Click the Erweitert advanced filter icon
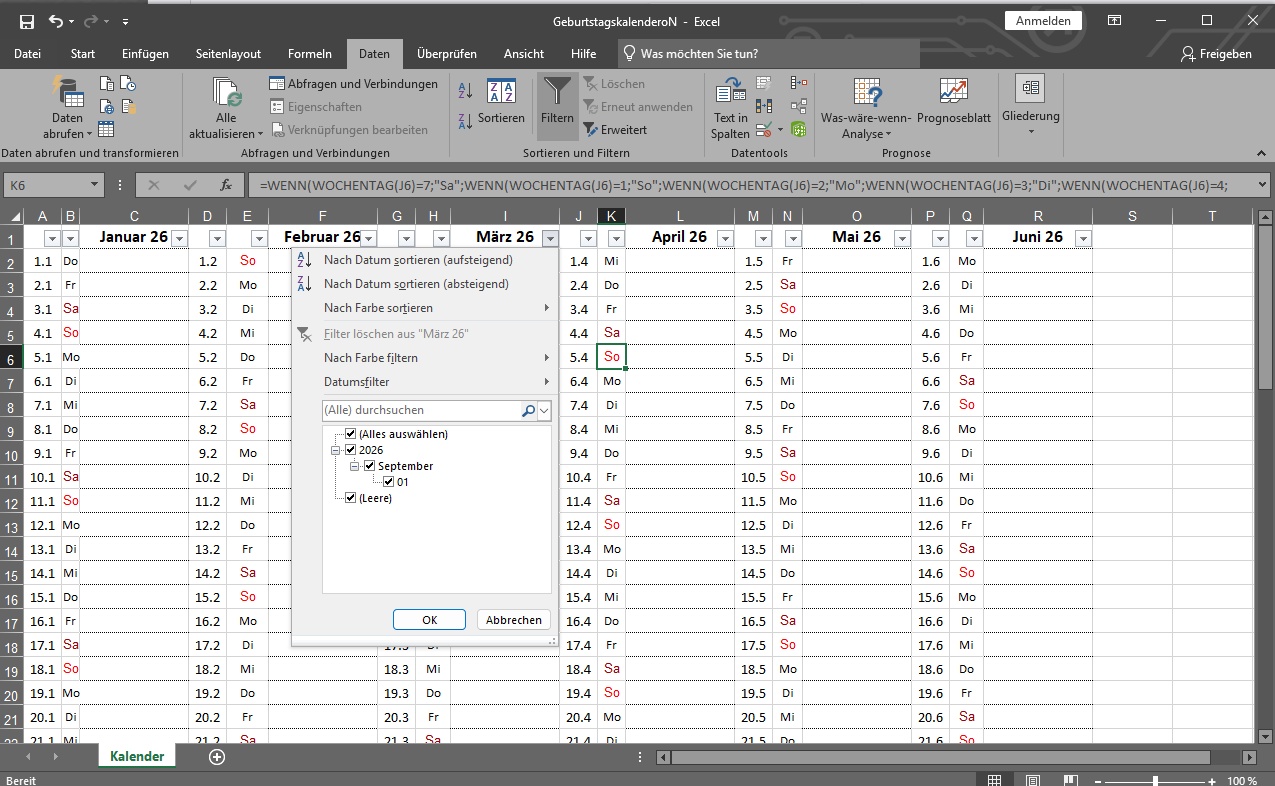1275x786 pixels. [616, 130]
